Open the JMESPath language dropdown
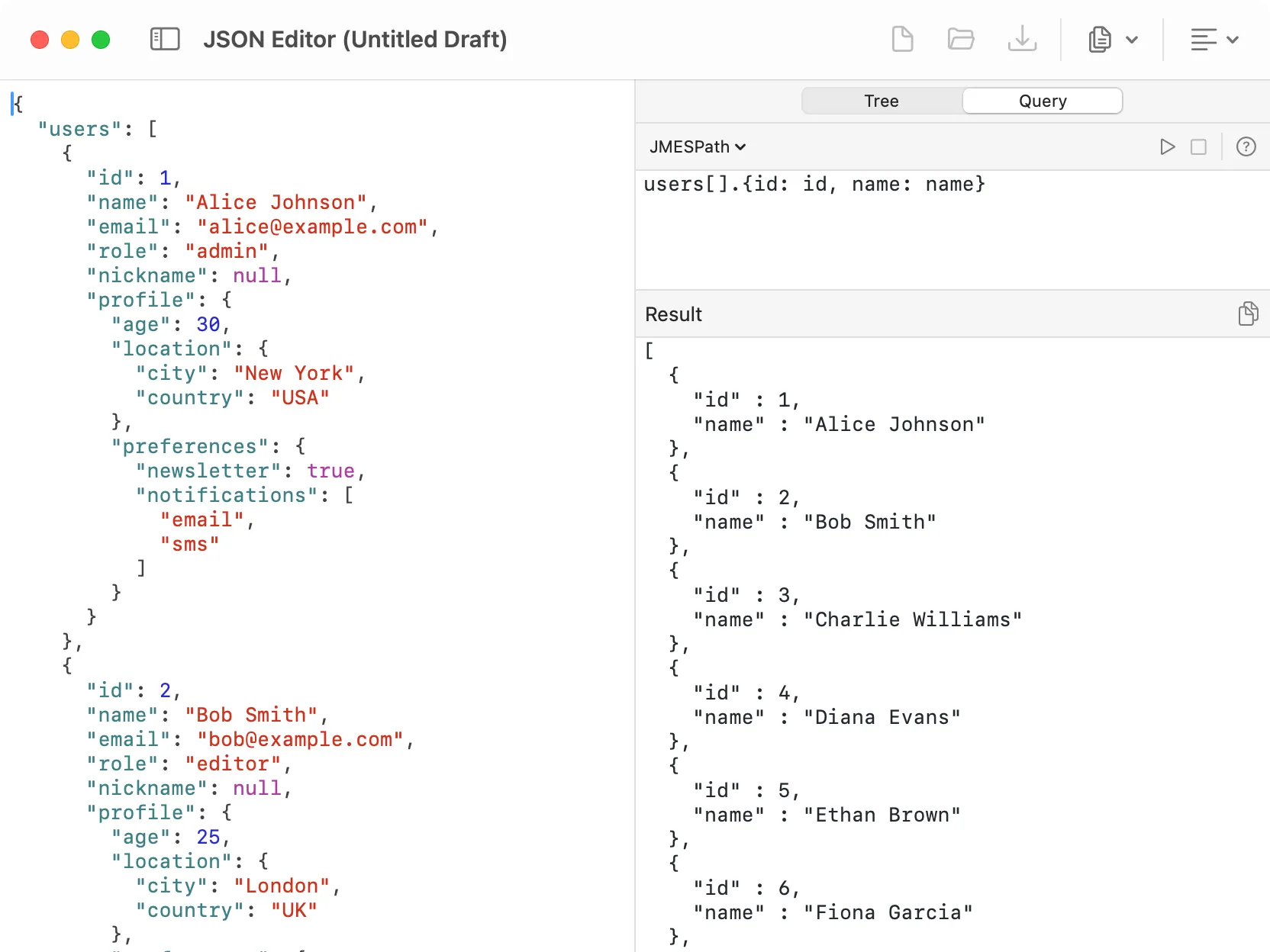 point(697,146)
